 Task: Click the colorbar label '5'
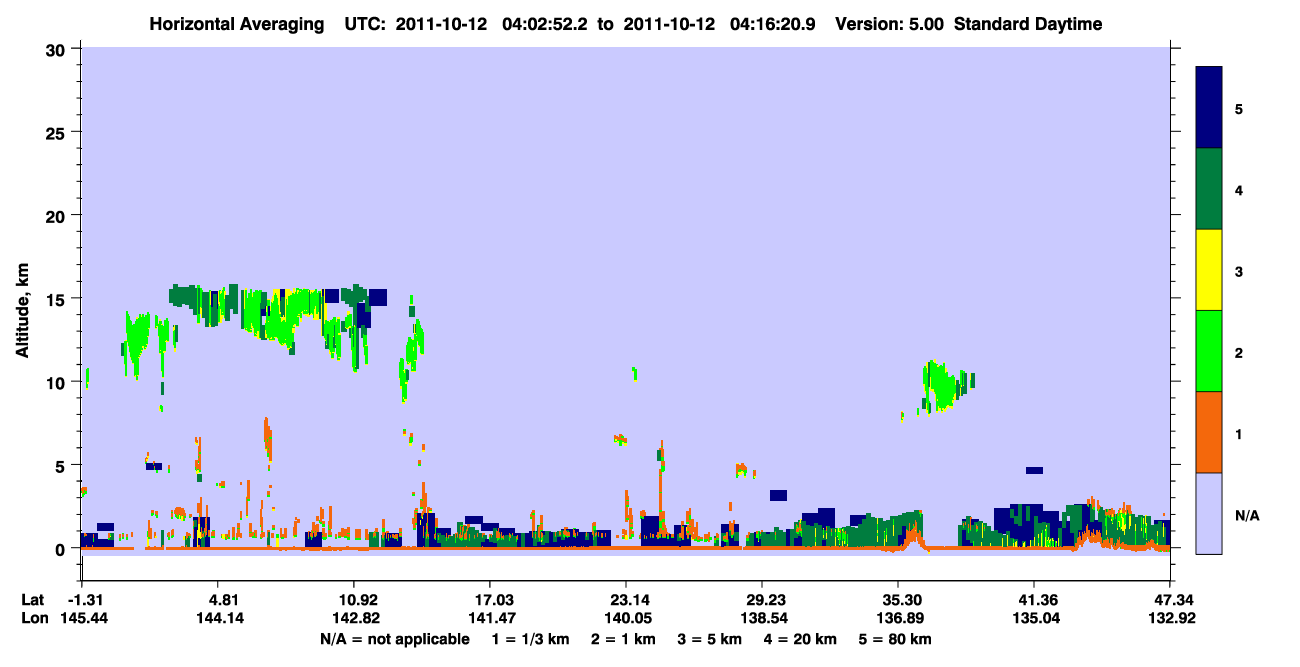(1239, 109)
